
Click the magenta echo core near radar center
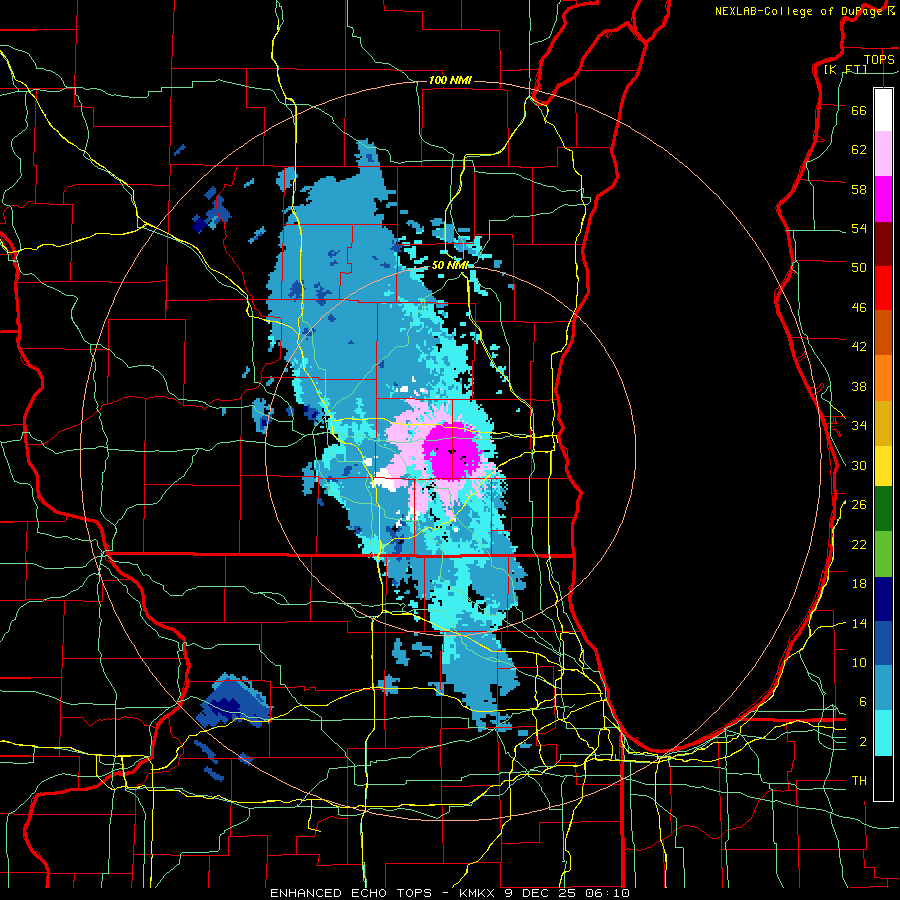coord(452,451)
